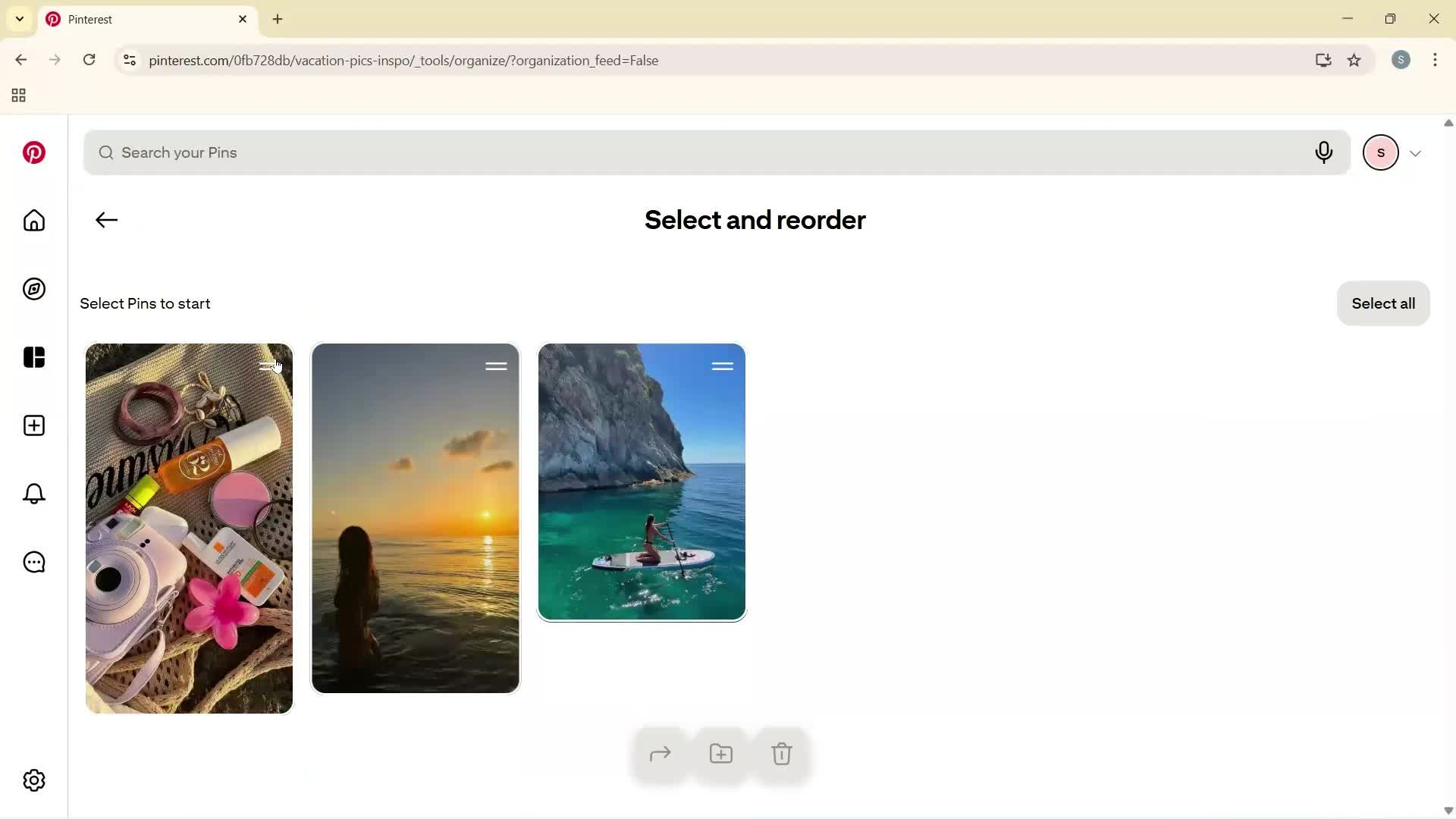Image resolution: width=1456 pixels, height=819 pixels.
Task: Open notifications bell in sidebar
Action: (x=33, y=494)
